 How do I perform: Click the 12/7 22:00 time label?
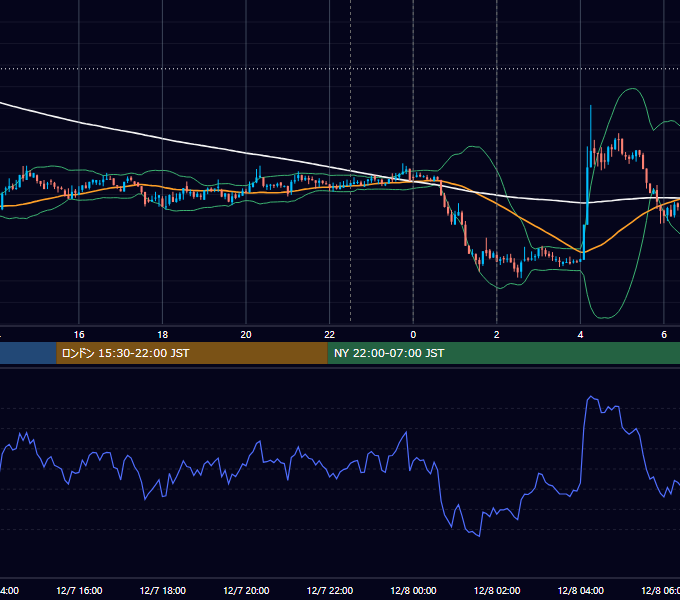pyautogui.click(x=330, y=590)
